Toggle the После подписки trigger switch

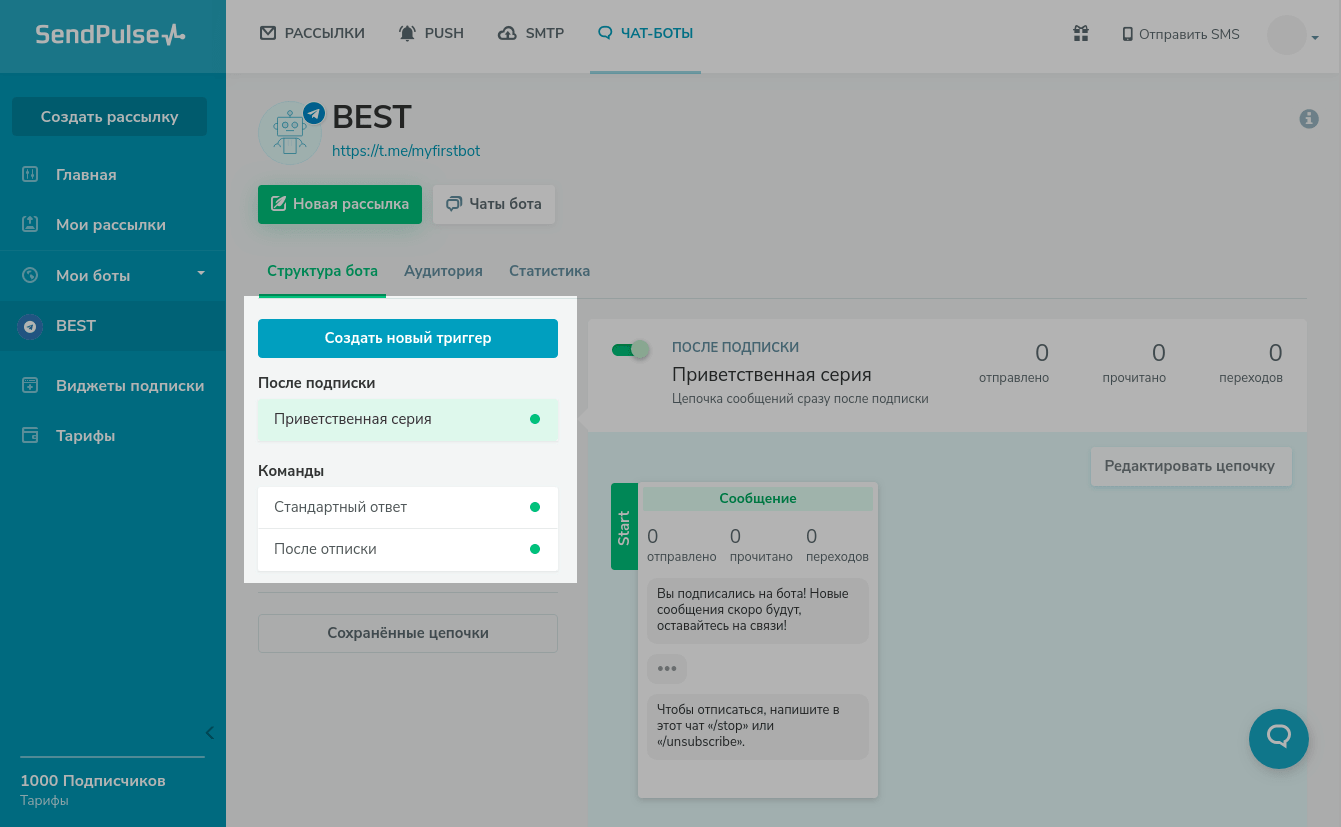[630, 350]
